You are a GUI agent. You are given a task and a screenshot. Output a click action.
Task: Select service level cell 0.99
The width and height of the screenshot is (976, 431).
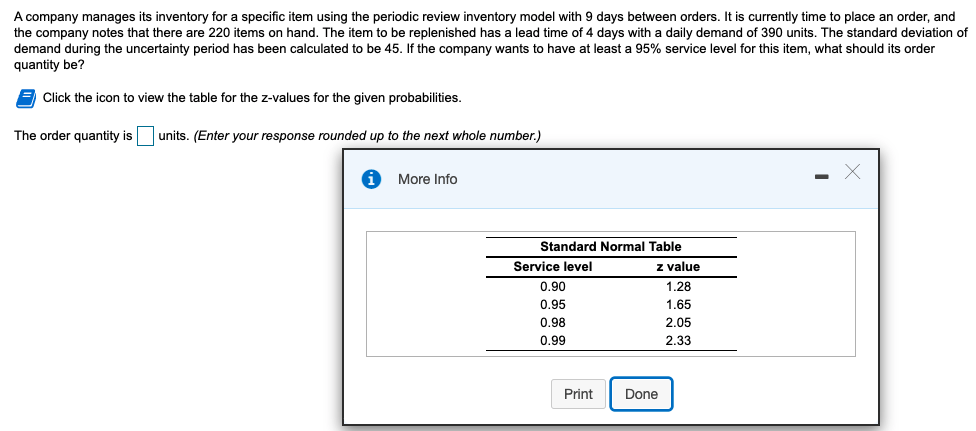tap(553, 341)
